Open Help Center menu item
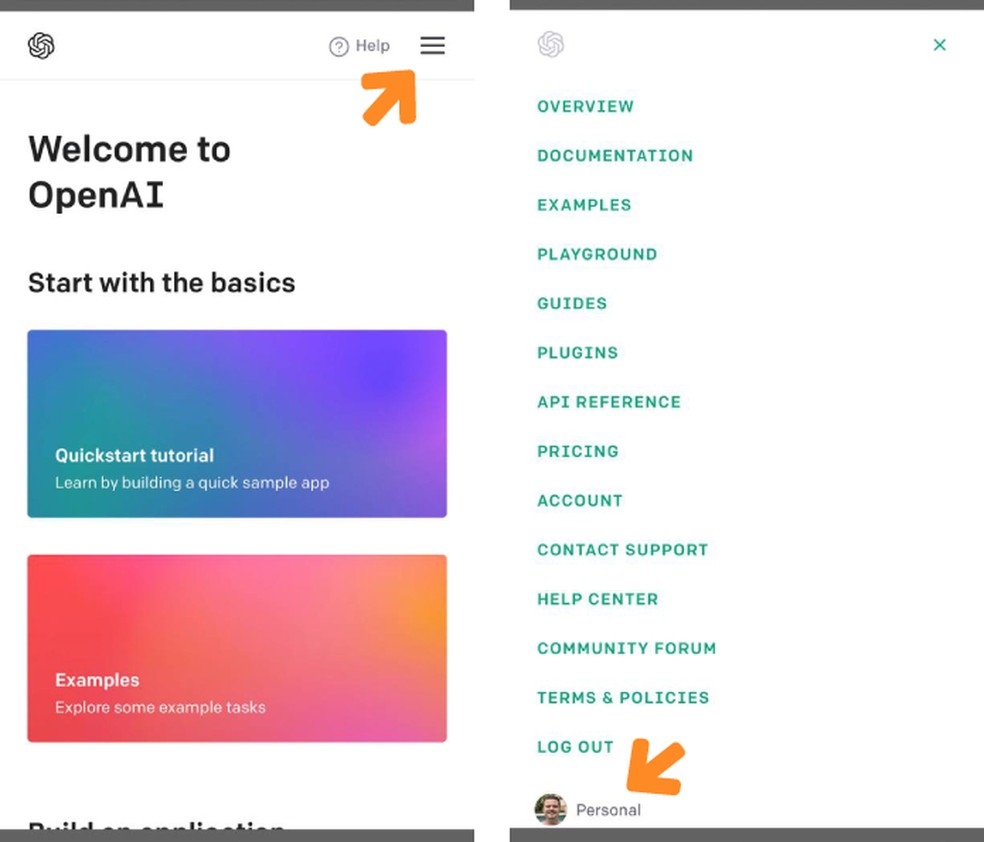The image size is (984, 842). pos(598,599)
